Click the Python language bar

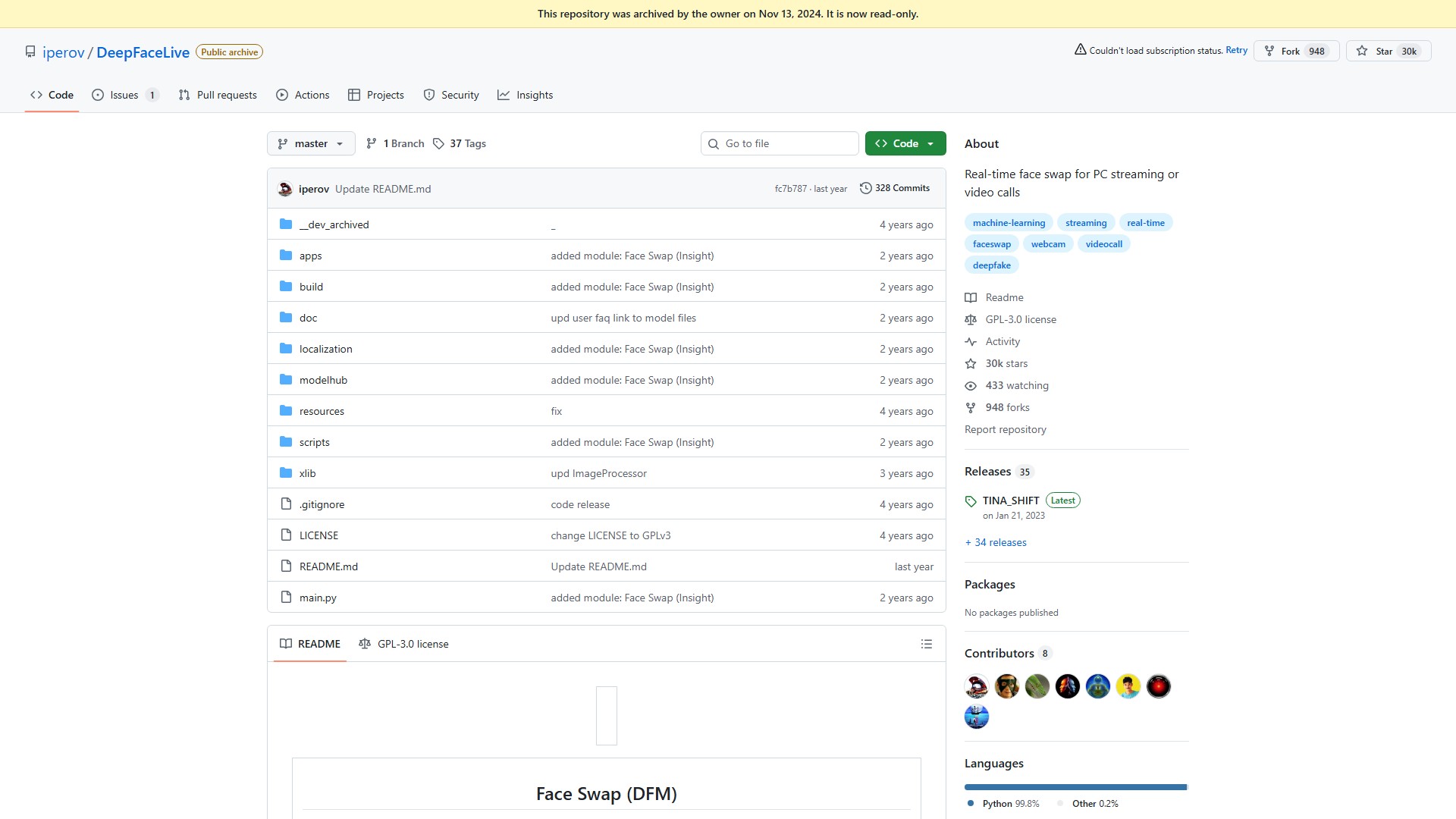coord(1075,787)
